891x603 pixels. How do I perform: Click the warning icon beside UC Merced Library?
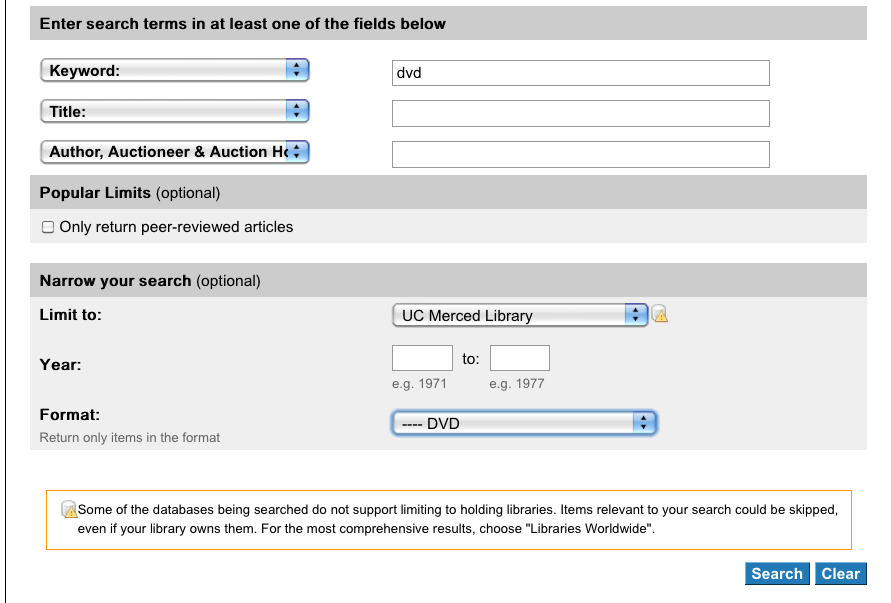(660, 314)
